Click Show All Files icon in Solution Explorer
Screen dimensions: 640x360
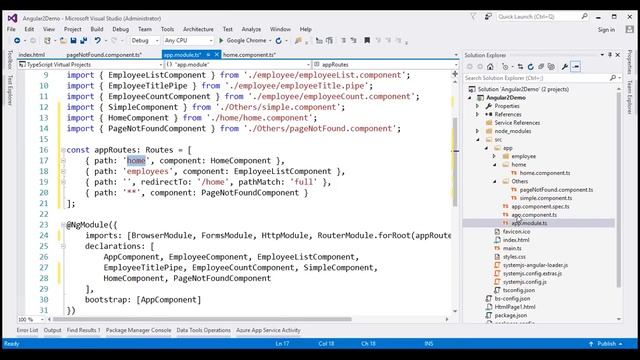tap(551, 67)
